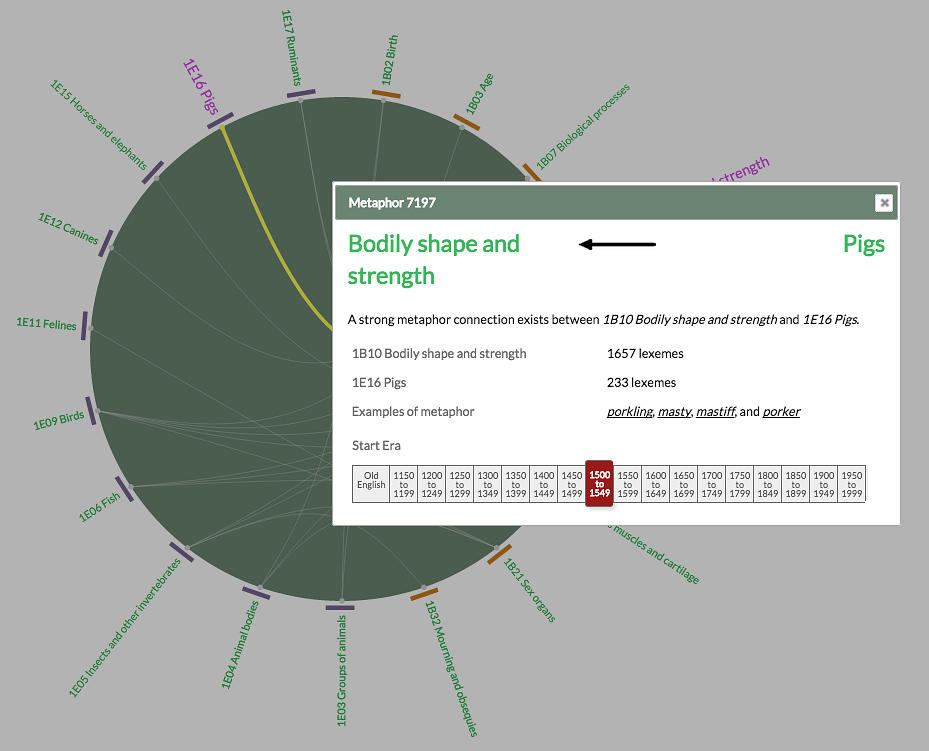Select the 1E09 Birds category node
Viewport: 929px width, 751px height.
tap(90, 409)
